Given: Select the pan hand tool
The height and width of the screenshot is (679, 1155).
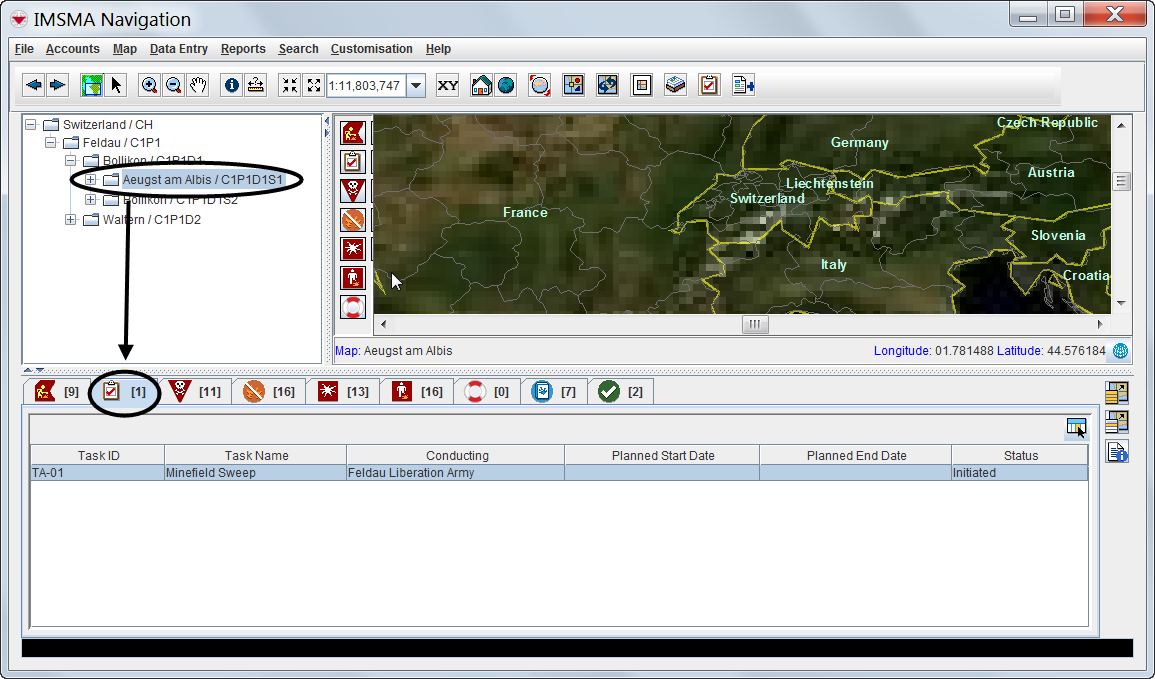Looking at the screenshot, I should click(x=198, y=85).
